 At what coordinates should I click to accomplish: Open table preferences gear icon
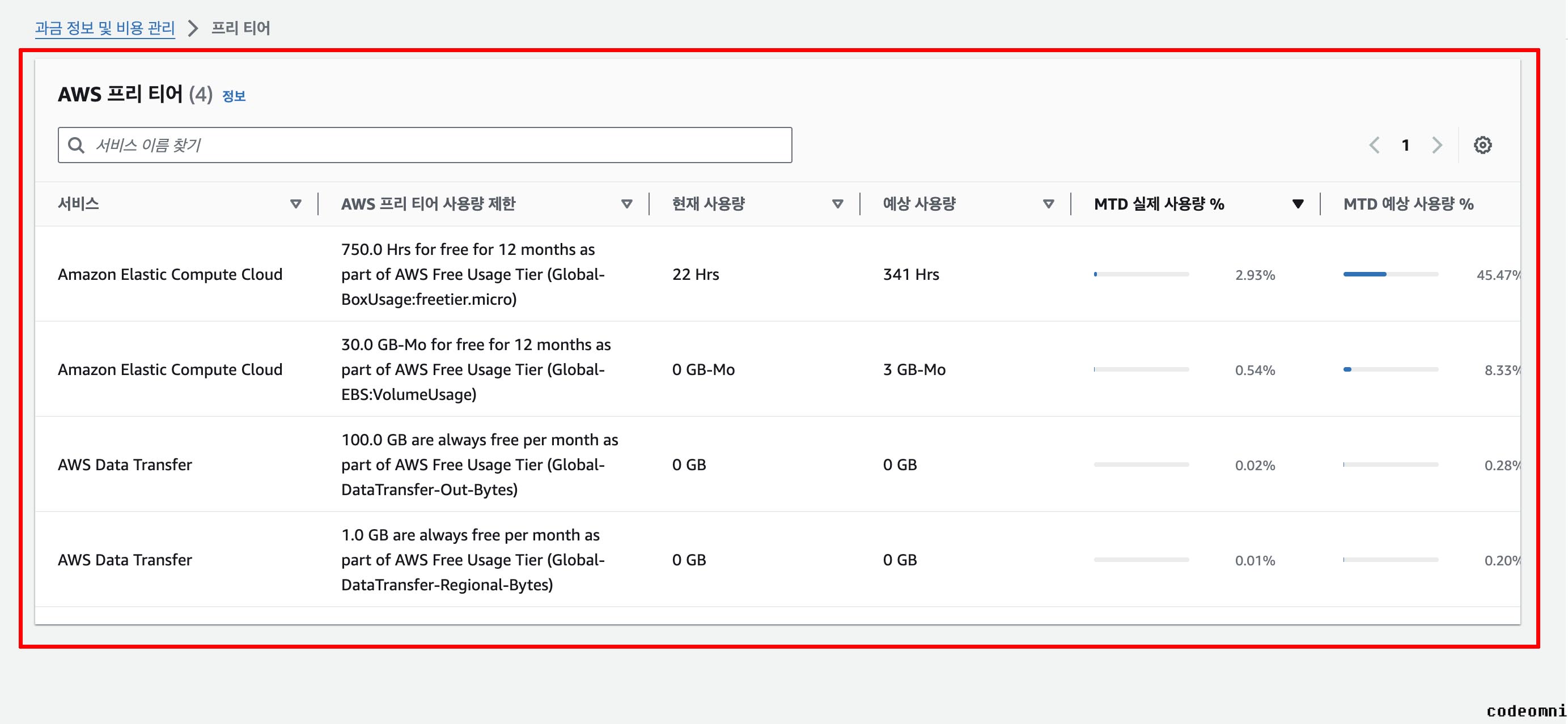point(1482,145)
